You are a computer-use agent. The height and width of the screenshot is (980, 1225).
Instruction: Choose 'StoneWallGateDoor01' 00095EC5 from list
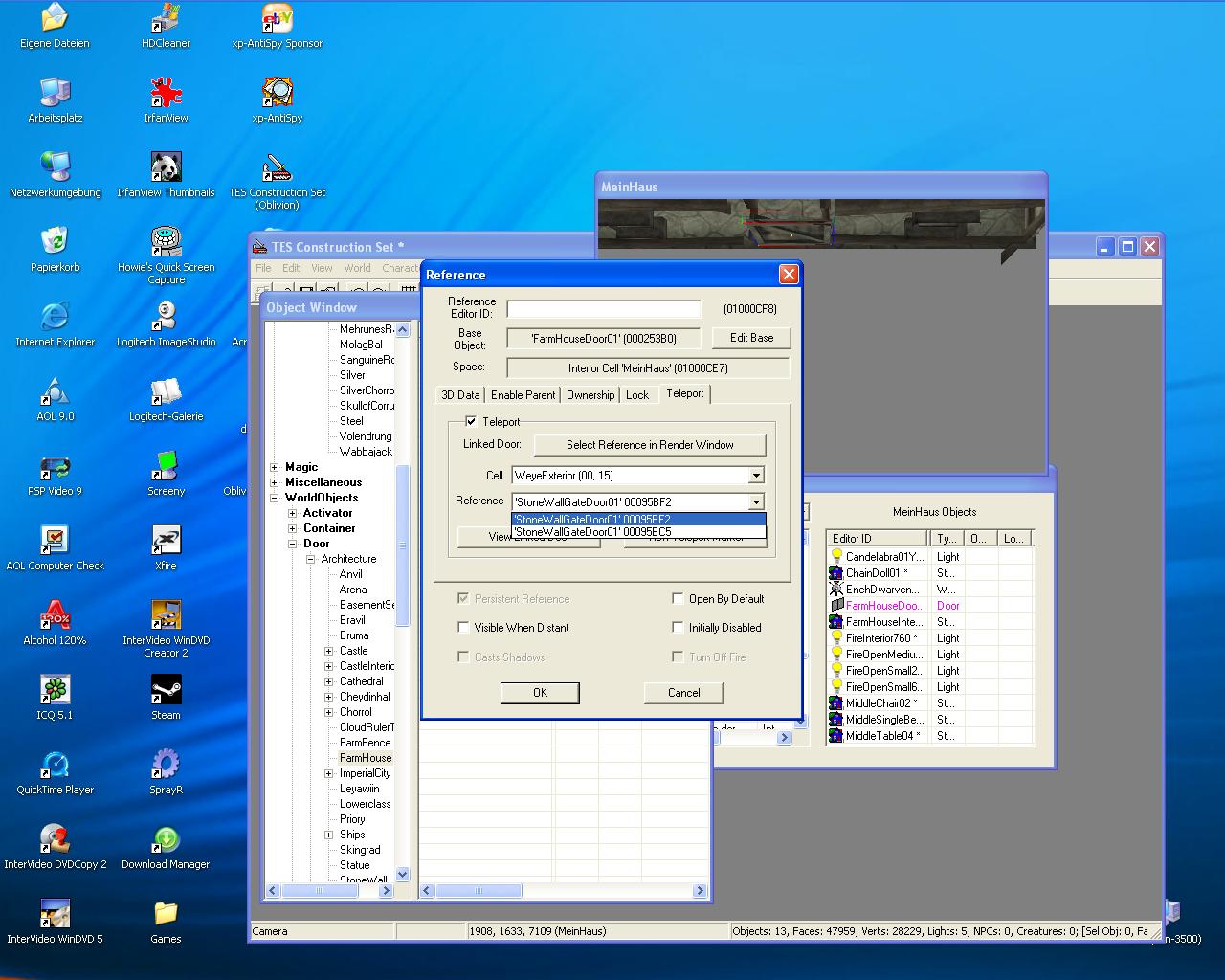pos(638,532)
